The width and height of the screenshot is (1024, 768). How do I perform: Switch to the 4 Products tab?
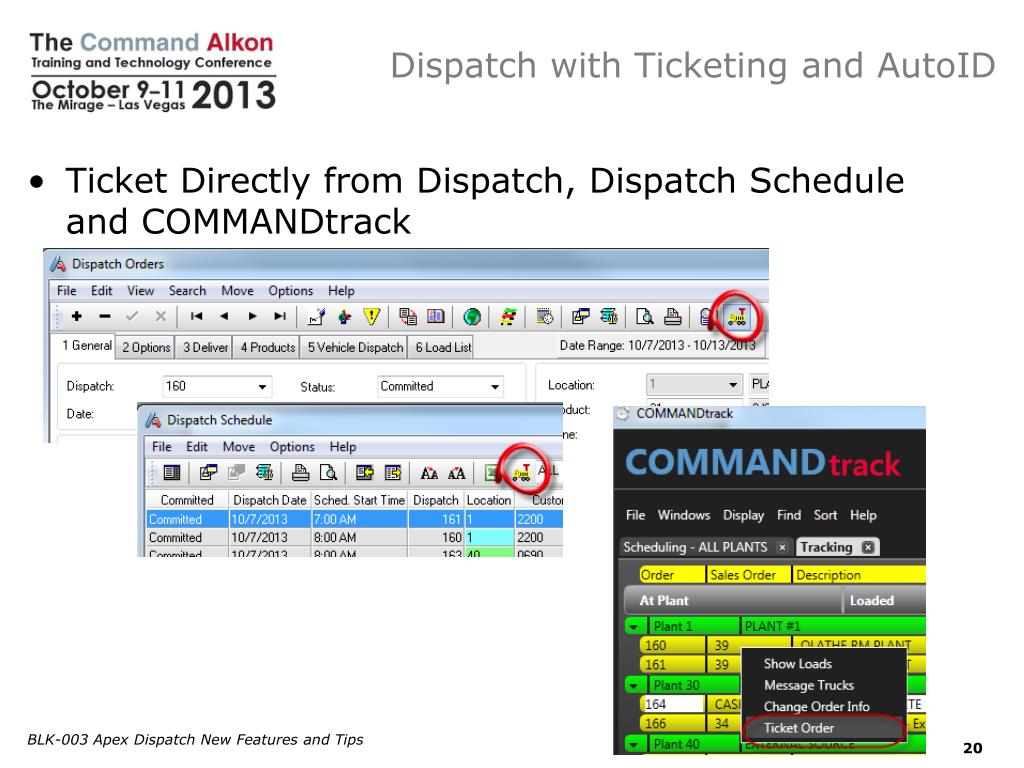point(268,347)
